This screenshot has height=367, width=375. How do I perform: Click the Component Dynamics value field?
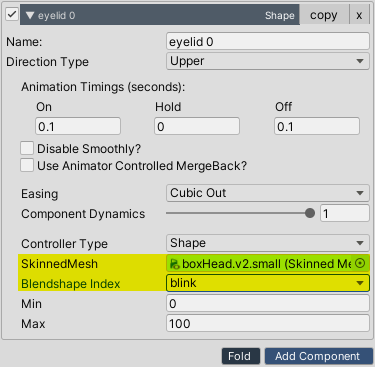point(345,213)
